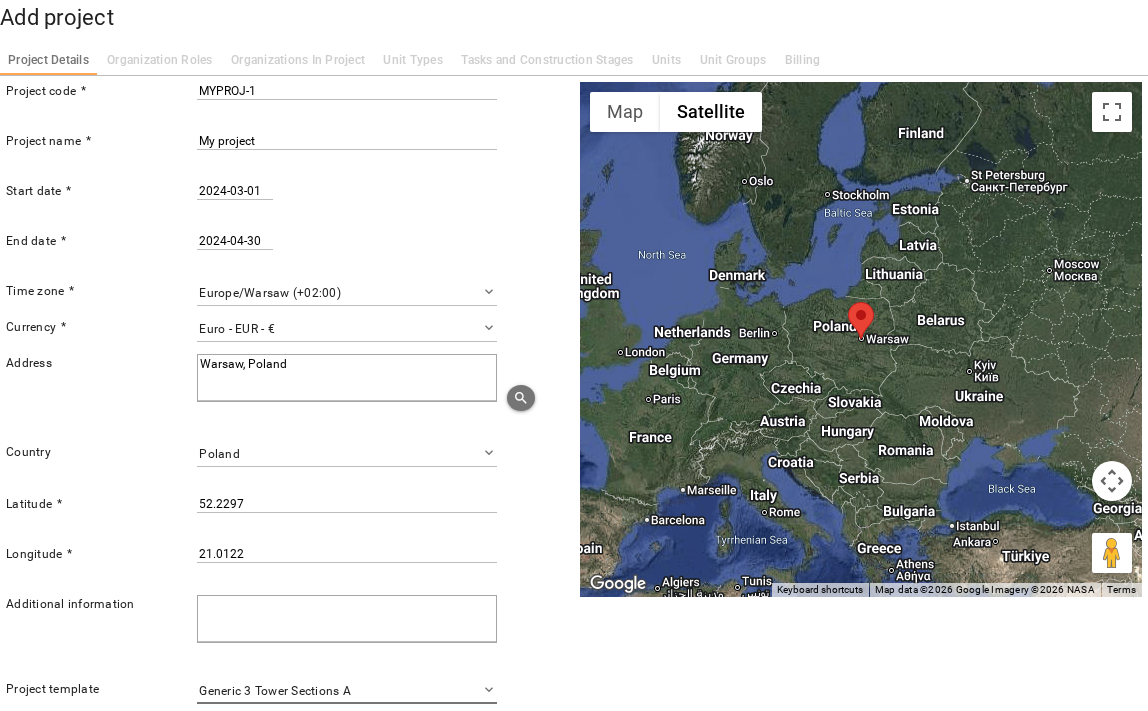Expand the Currency dropdown

pyautogui.click(x=346, y=329)
